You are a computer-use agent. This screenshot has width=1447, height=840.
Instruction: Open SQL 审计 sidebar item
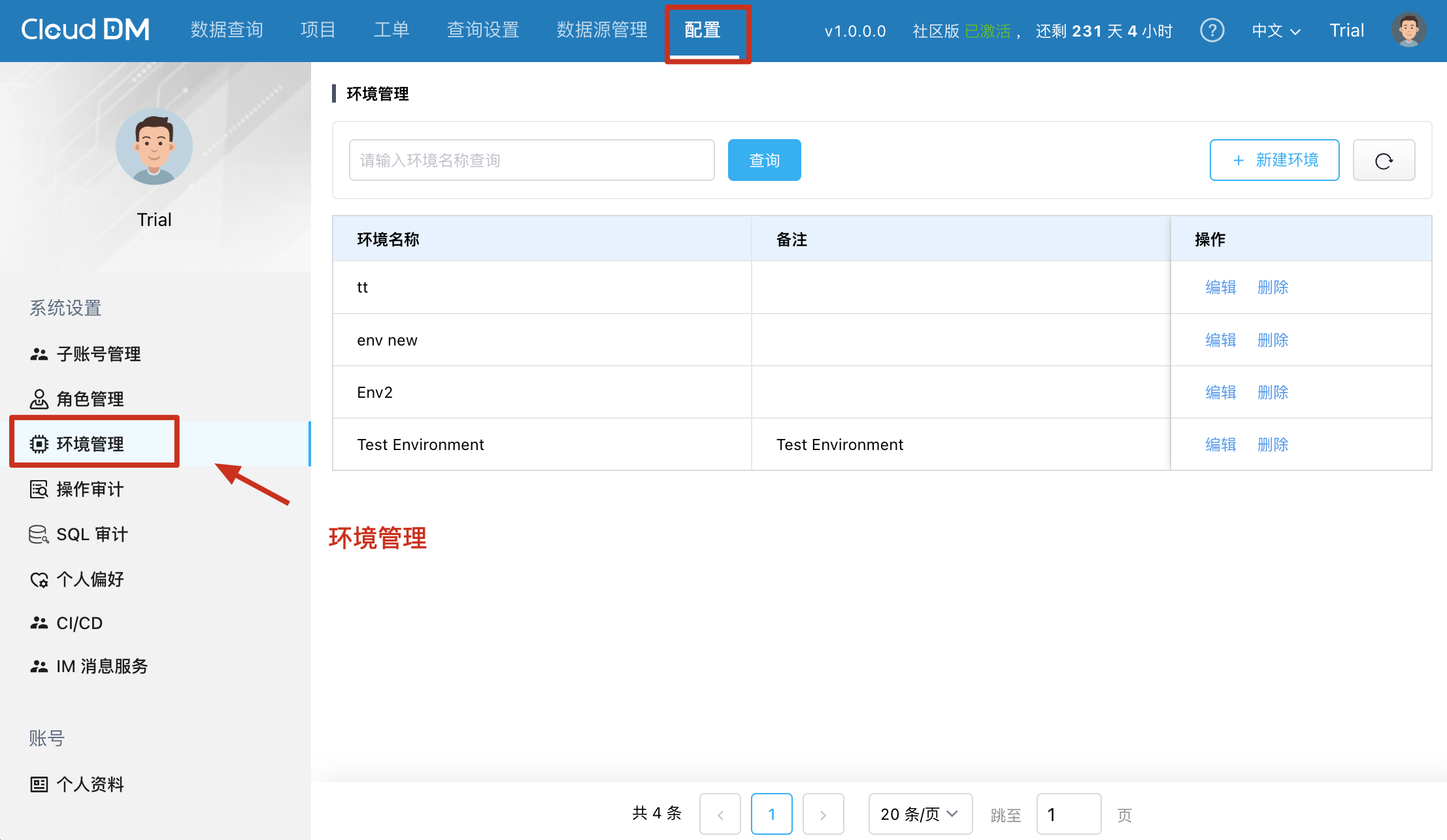click(x=91, y=534)
